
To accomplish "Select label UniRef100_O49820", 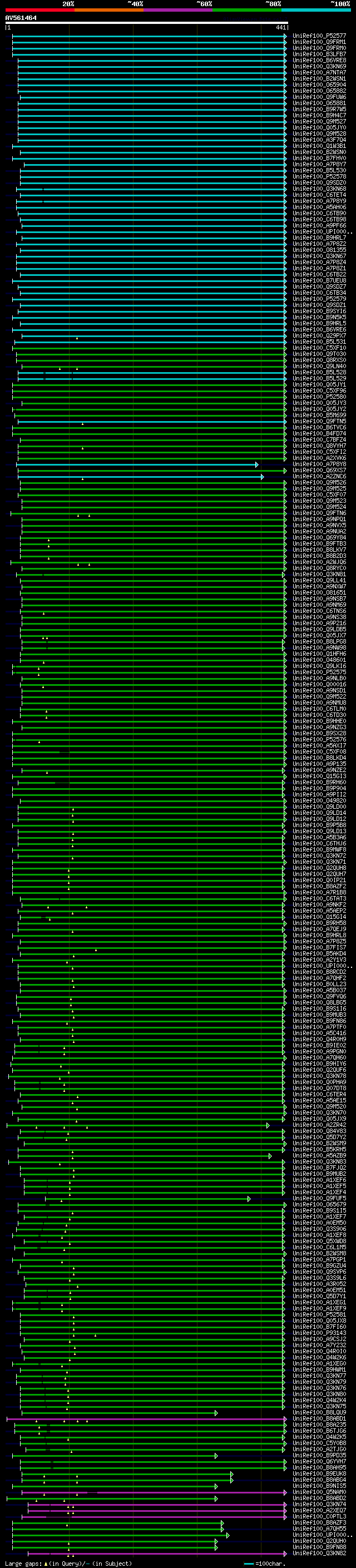I will coord(319,800).
